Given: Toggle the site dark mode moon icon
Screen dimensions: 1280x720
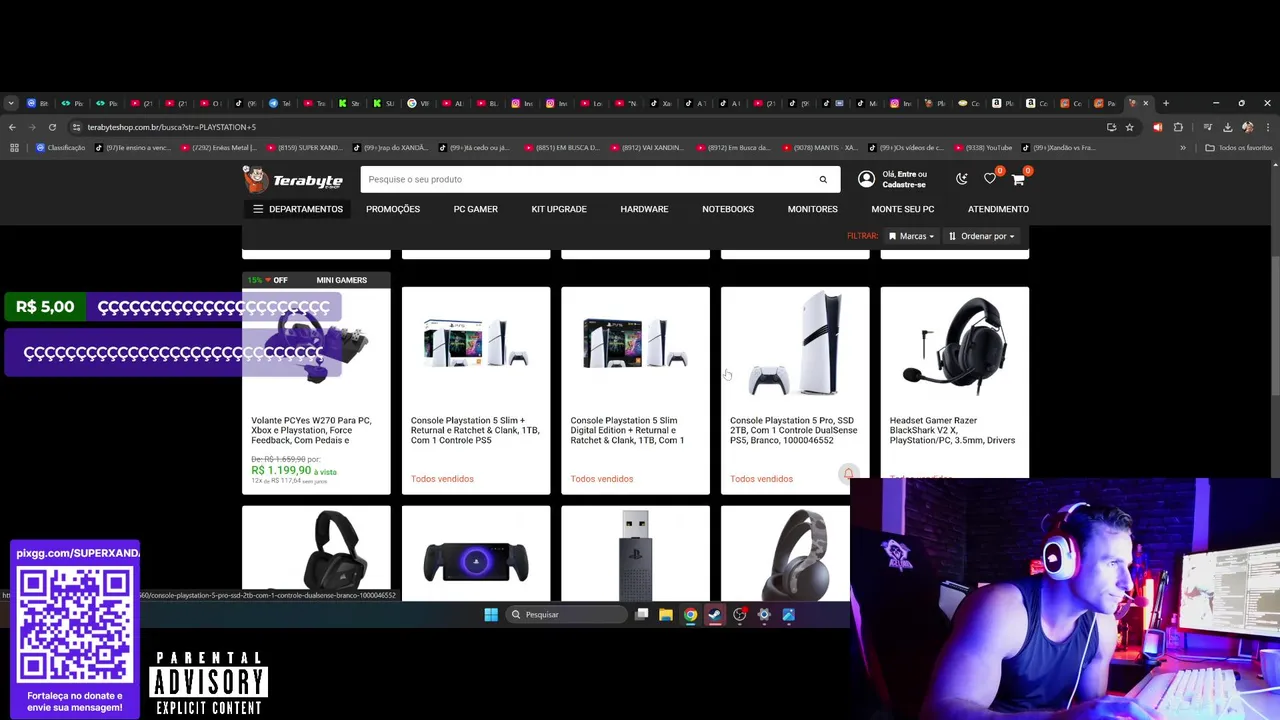Looking at the screenshot, I should click(x=962, y=179).
